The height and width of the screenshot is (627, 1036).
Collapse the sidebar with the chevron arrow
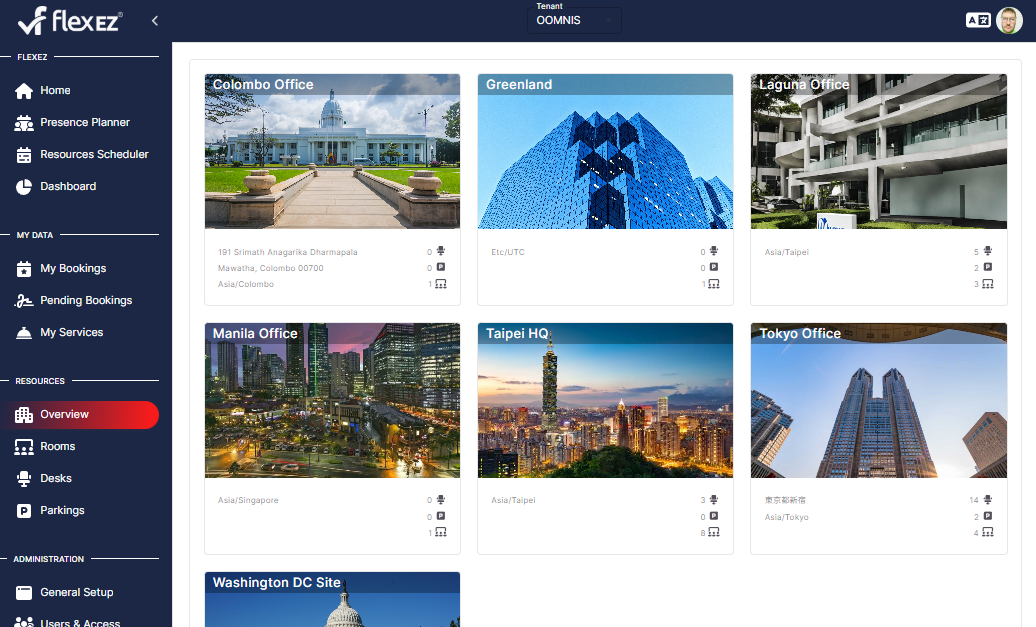coord(154,19)
